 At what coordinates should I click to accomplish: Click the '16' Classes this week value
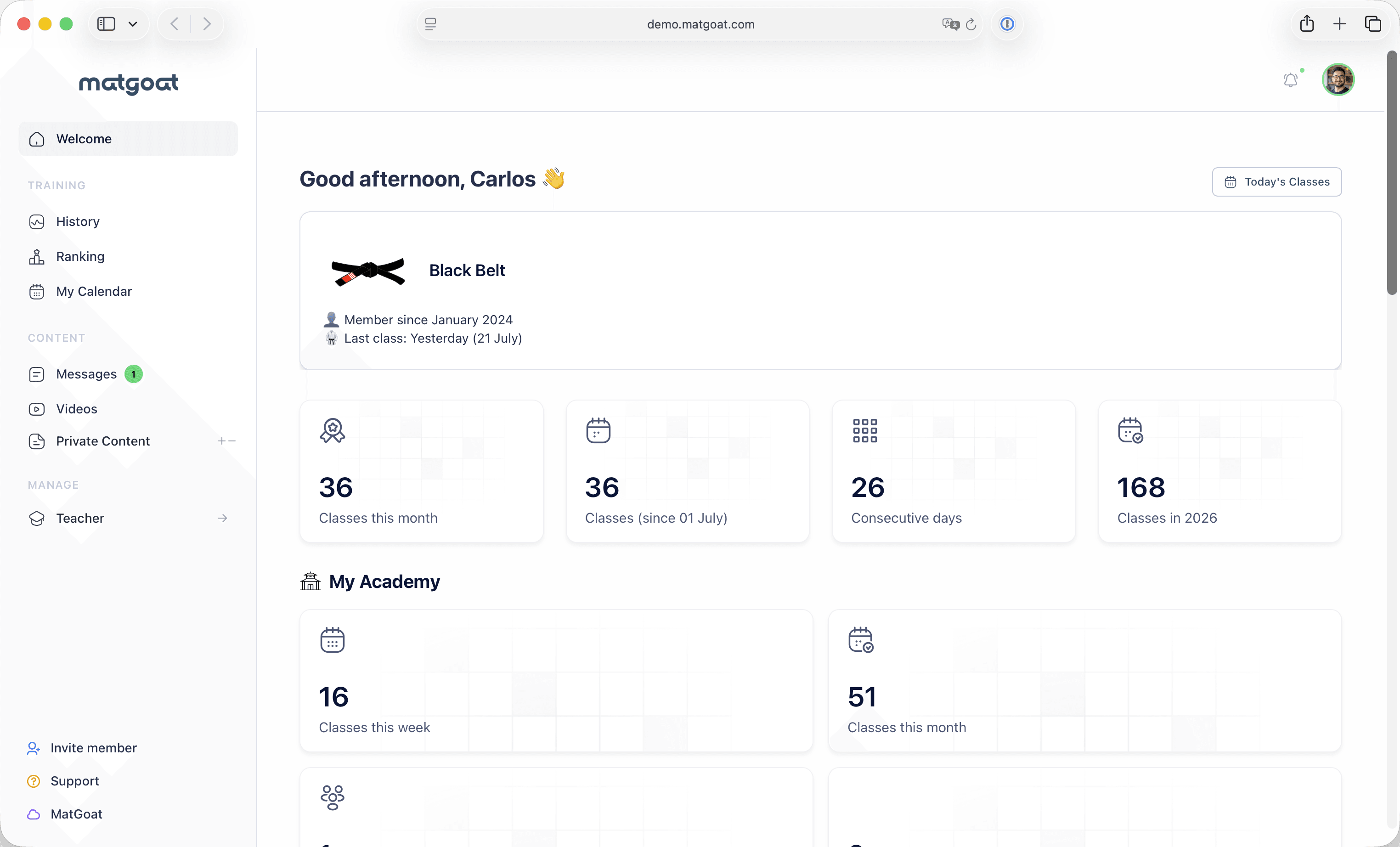pos(333,697)
